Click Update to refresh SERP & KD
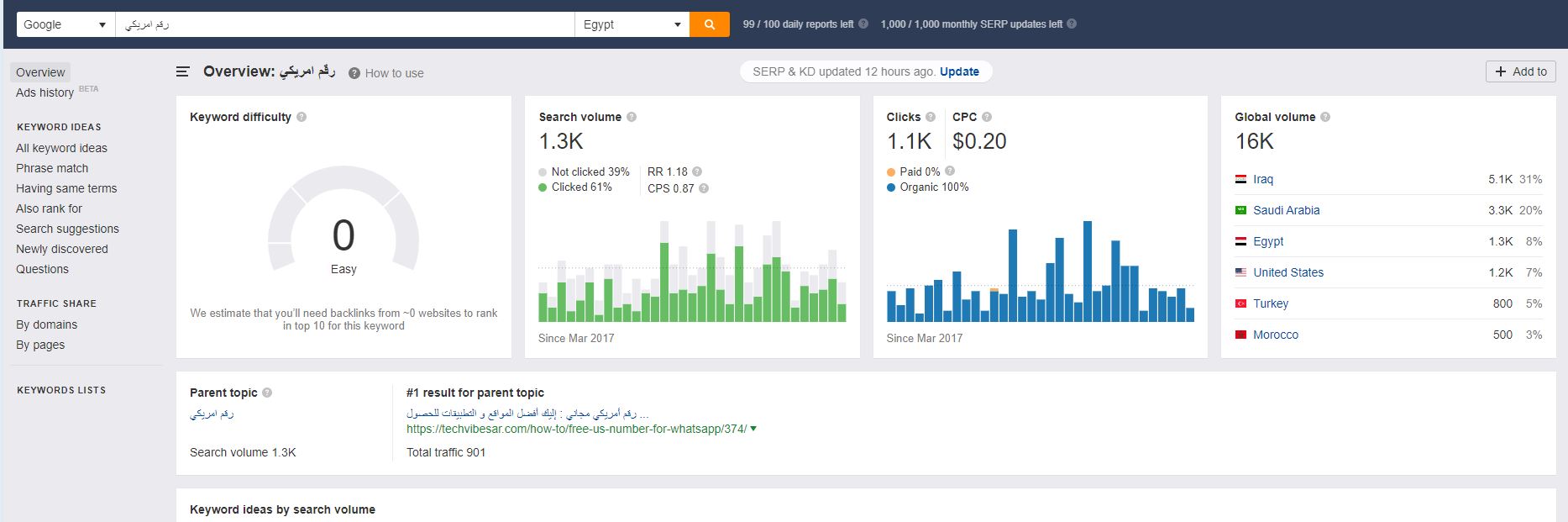This screenshot has width=1568, height=522. coord(959,71)
